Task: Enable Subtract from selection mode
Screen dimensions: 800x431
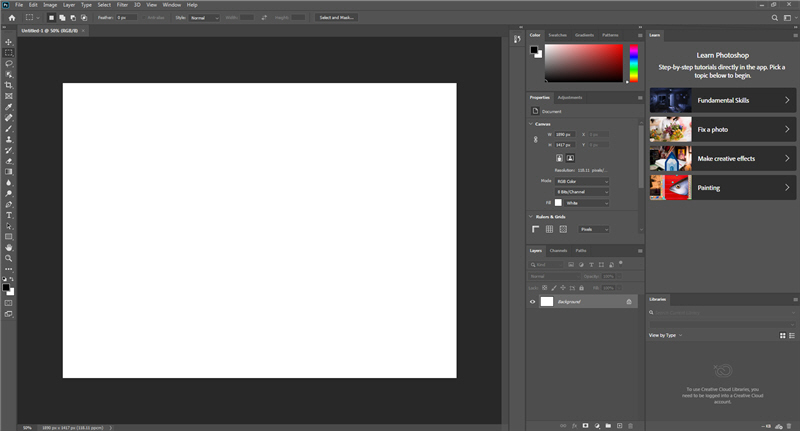Action: click(x=73, y=17)
